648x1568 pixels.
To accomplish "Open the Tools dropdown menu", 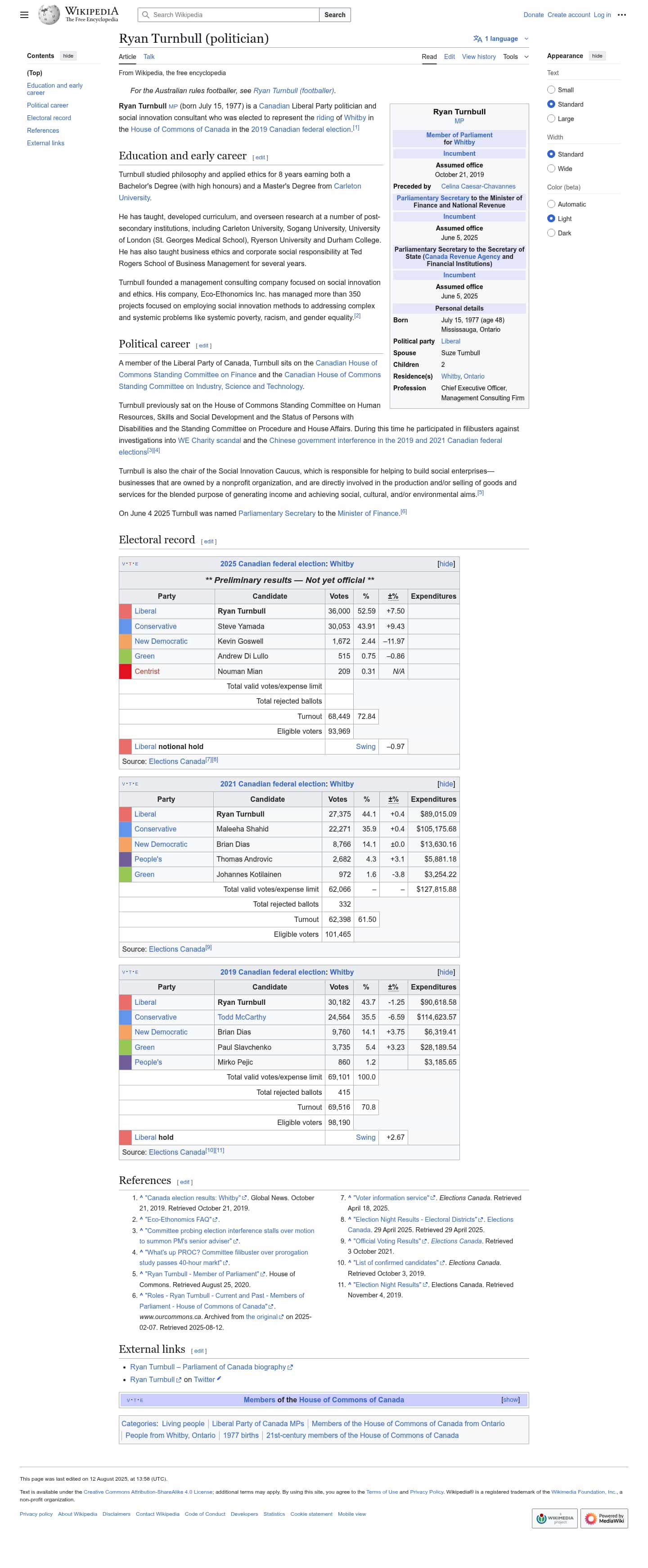I will pos(515,57).
